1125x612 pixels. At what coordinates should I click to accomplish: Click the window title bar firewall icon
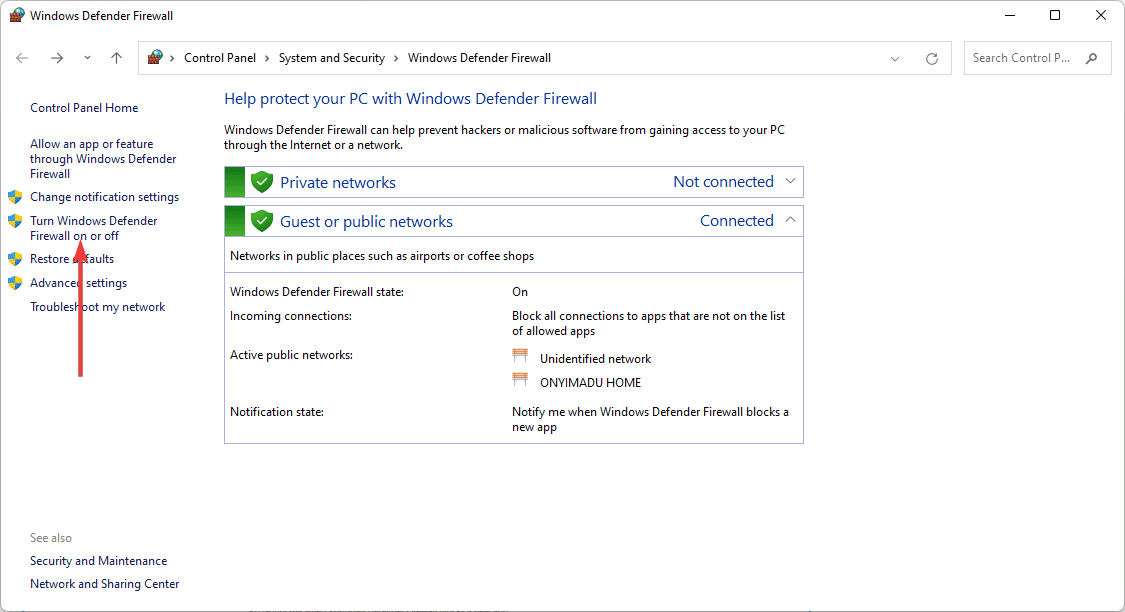tap(16, 15)
